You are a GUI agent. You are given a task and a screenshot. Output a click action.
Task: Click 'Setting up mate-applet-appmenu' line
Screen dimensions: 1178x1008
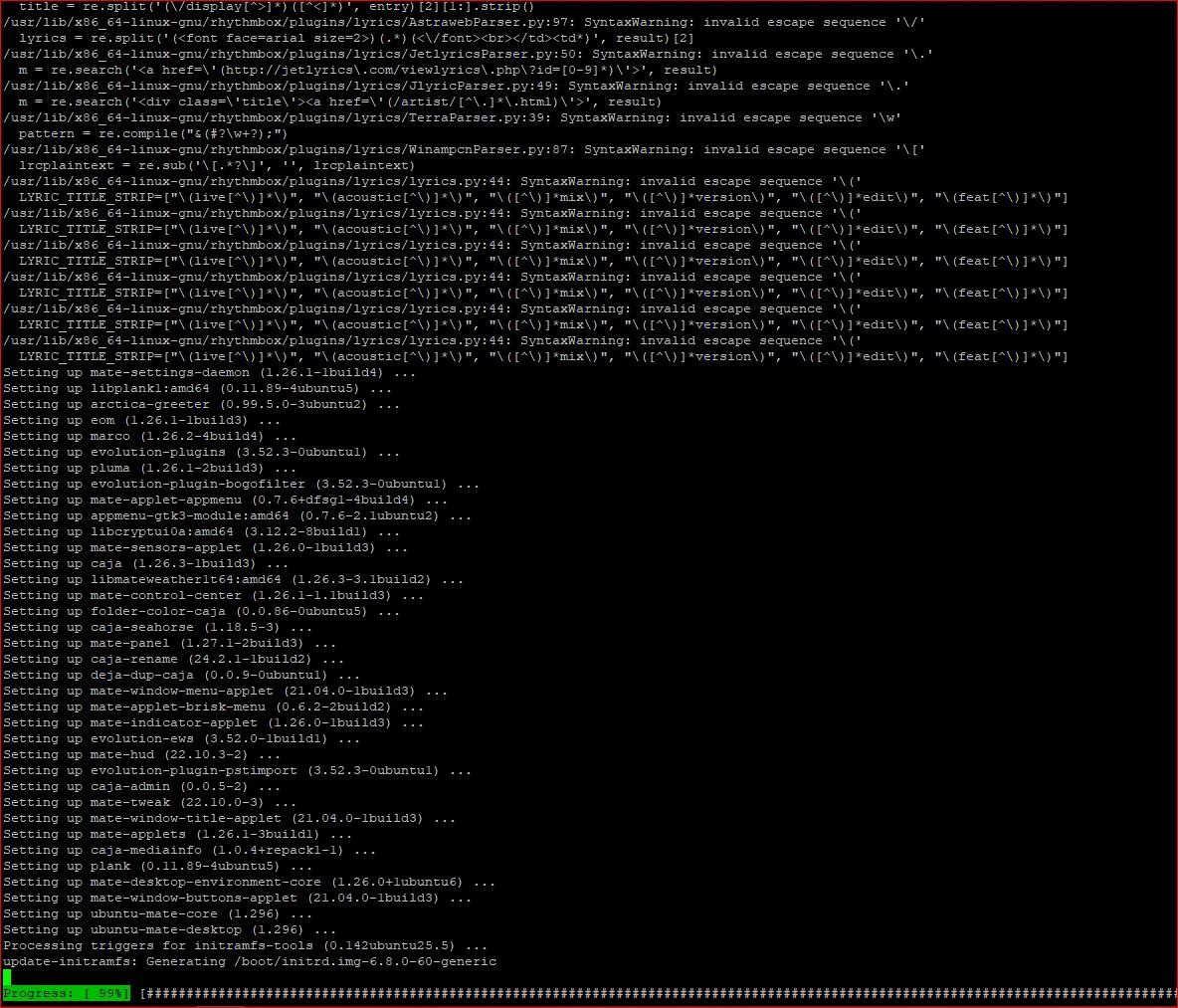pyautogui.click(x=226, y=501)
